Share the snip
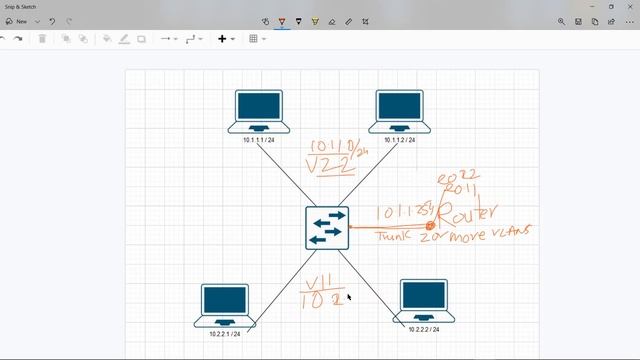Viewport: 640px width, 360px height. (611, 22)
